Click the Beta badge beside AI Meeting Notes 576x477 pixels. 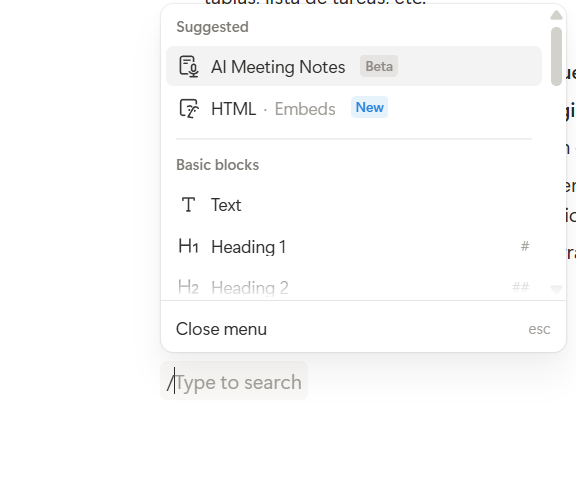point(379,66)
